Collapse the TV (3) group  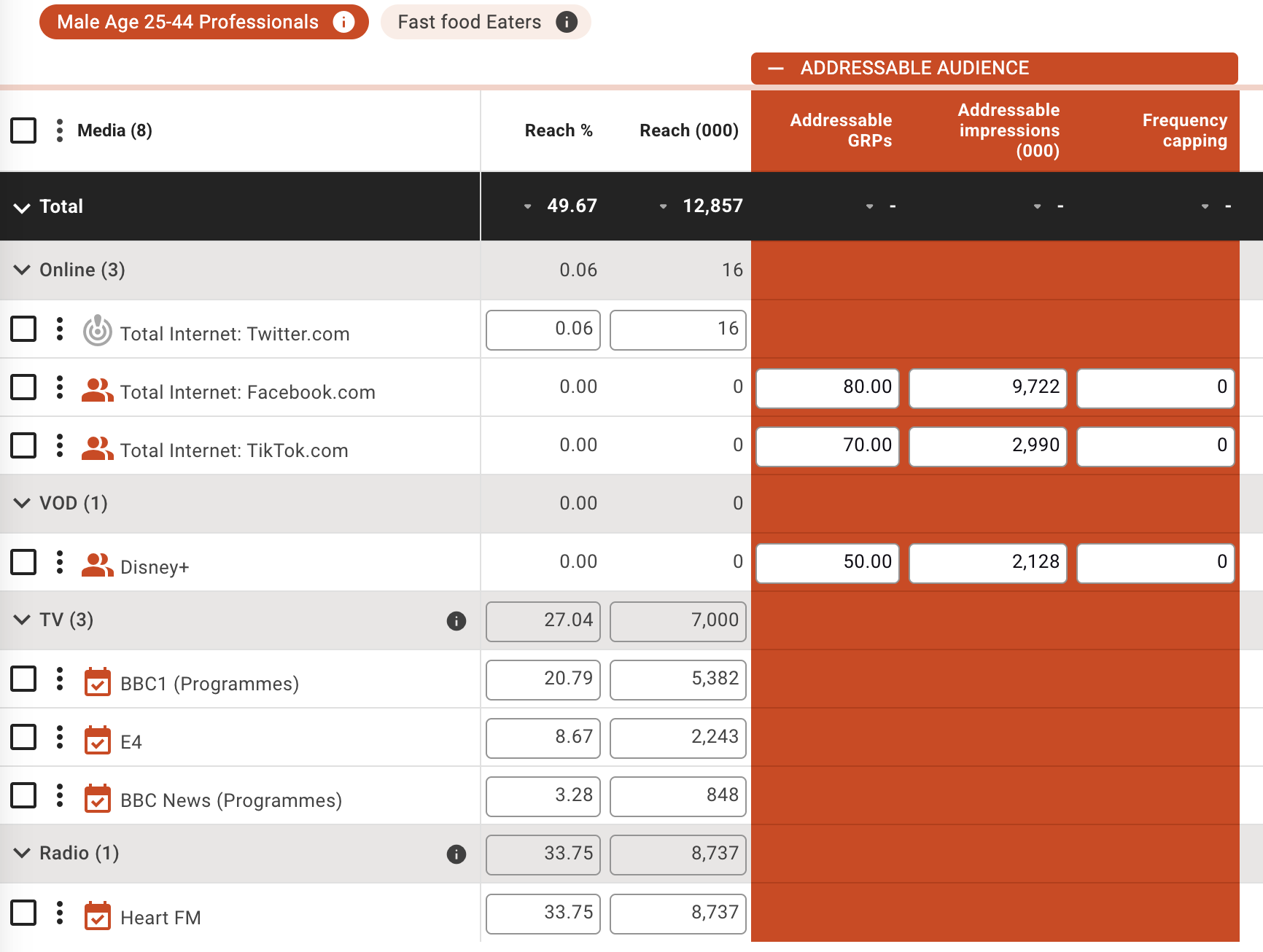(22, 620)
